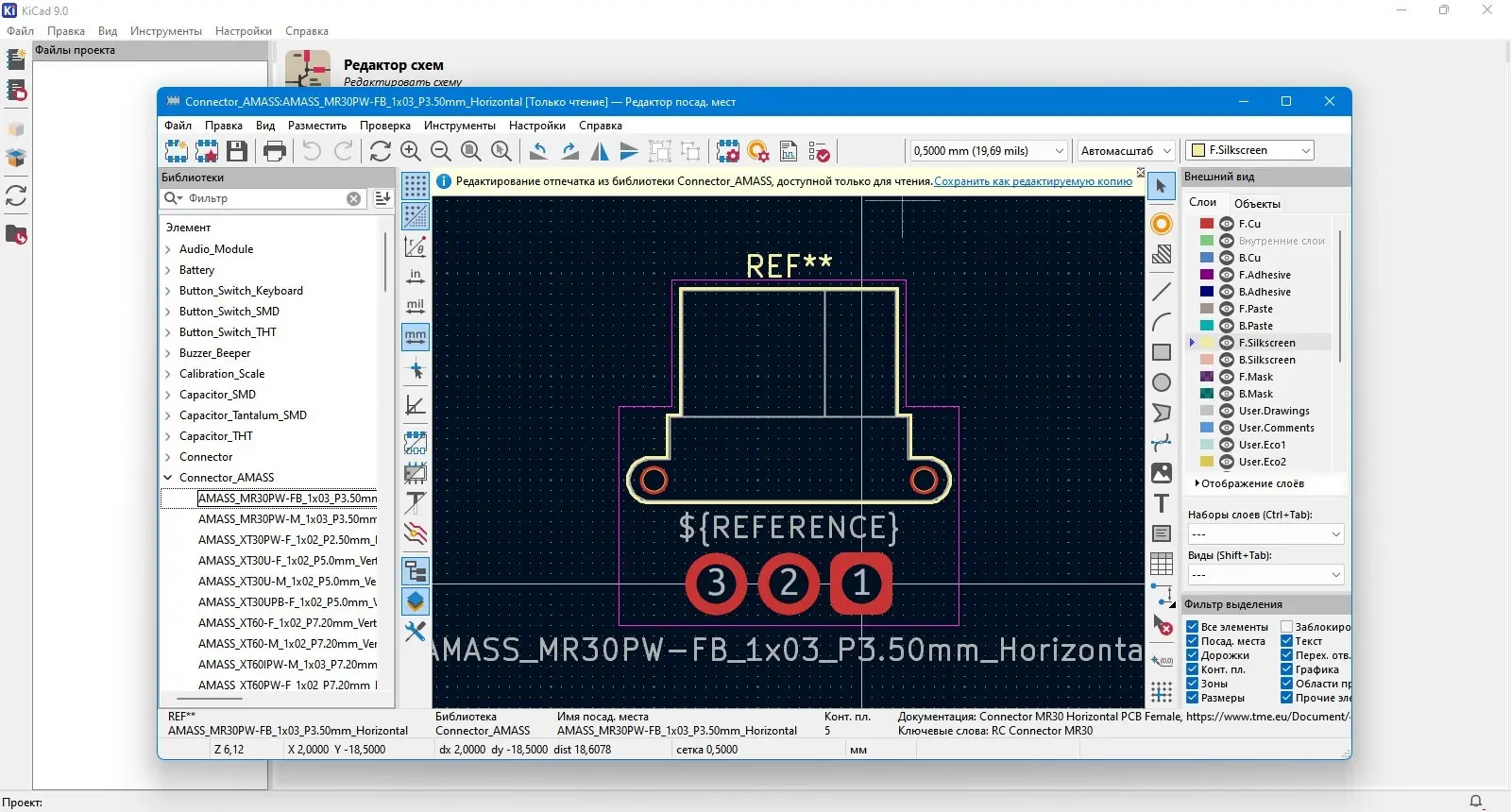Hide the F.Cu layer visibility

coord(1227,224)
